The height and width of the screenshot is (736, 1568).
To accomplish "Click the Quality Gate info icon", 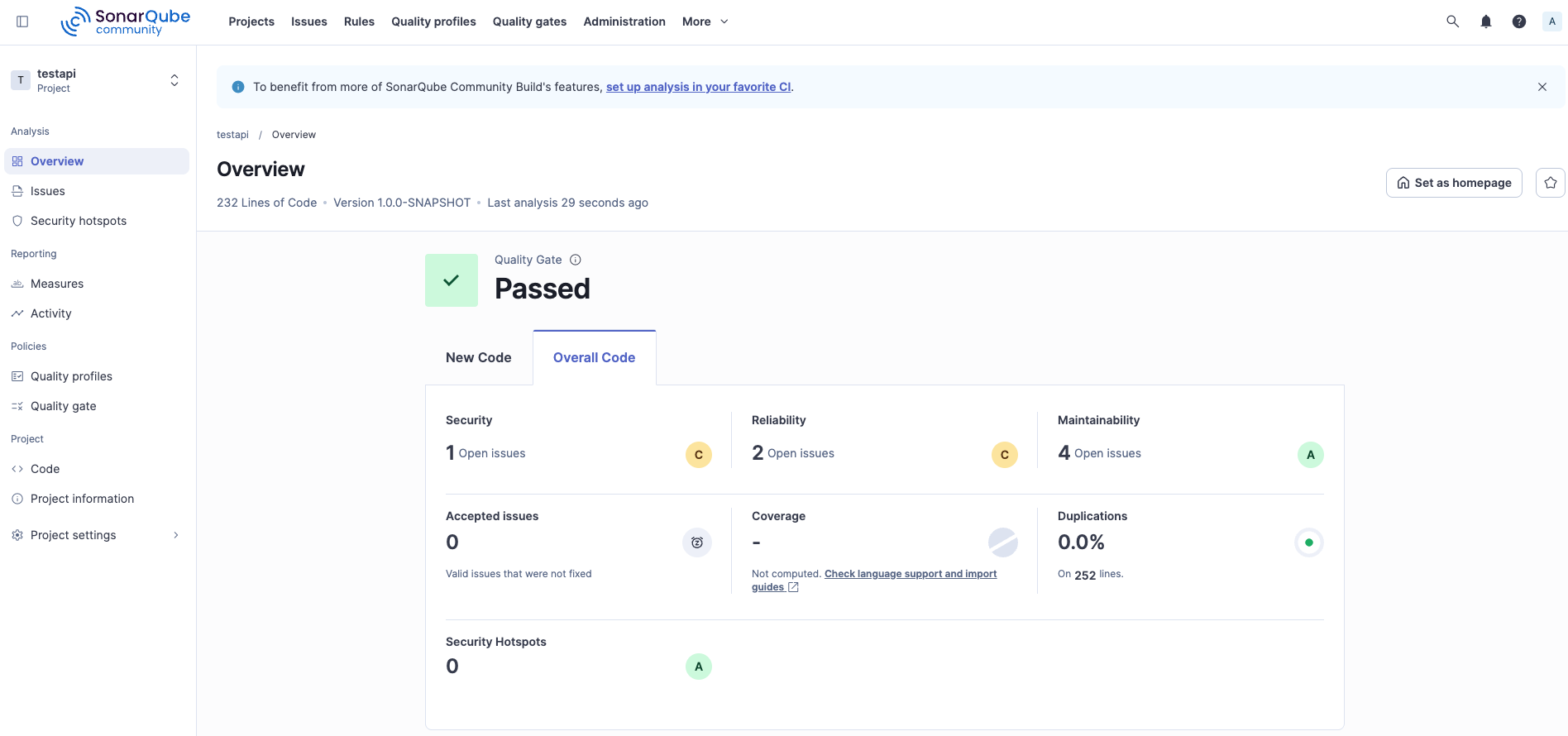I will (x=576, y=260).
